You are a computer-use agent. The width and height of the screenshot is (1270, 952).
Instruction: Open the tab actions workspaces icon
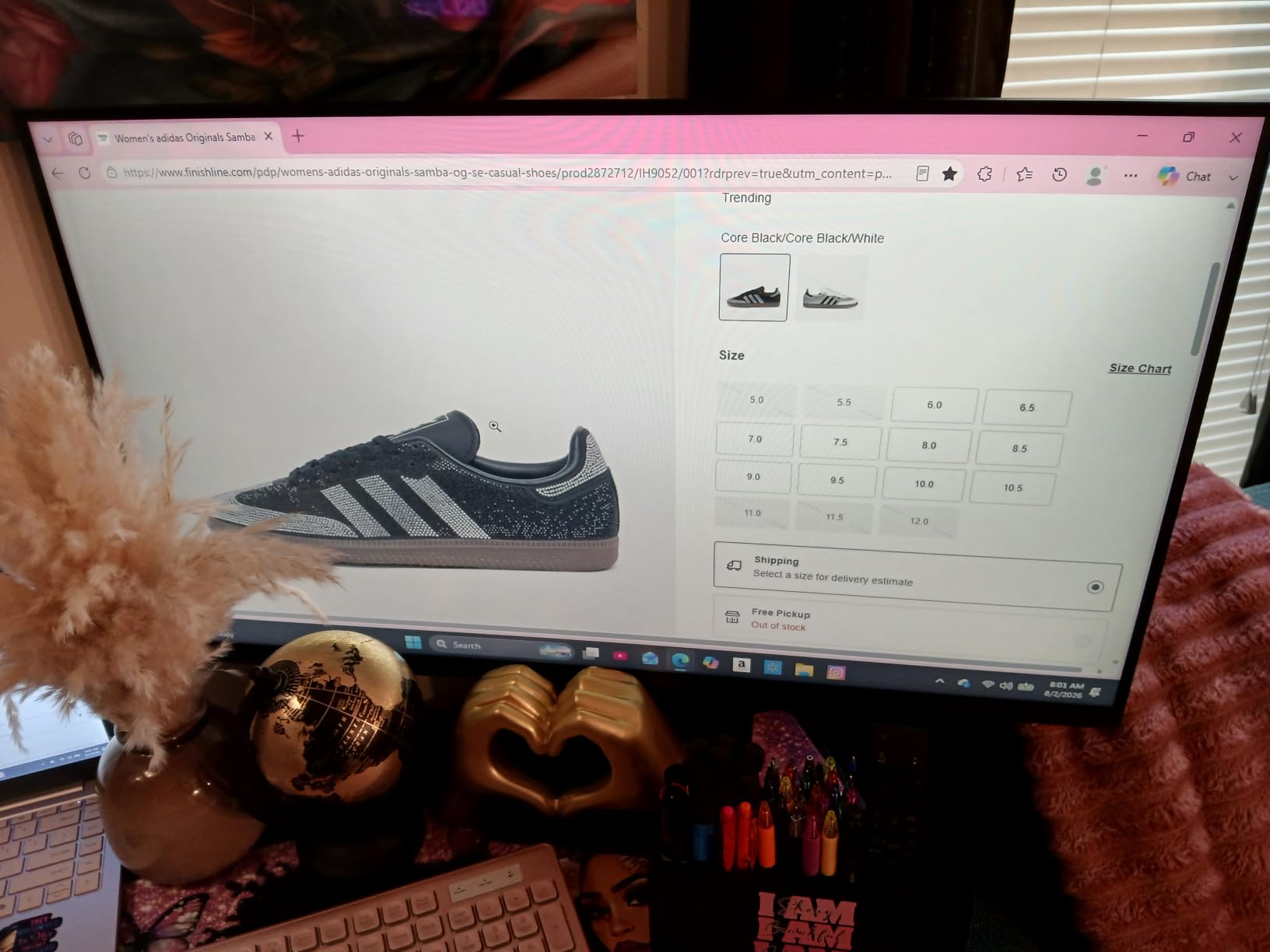click(75, 138)
